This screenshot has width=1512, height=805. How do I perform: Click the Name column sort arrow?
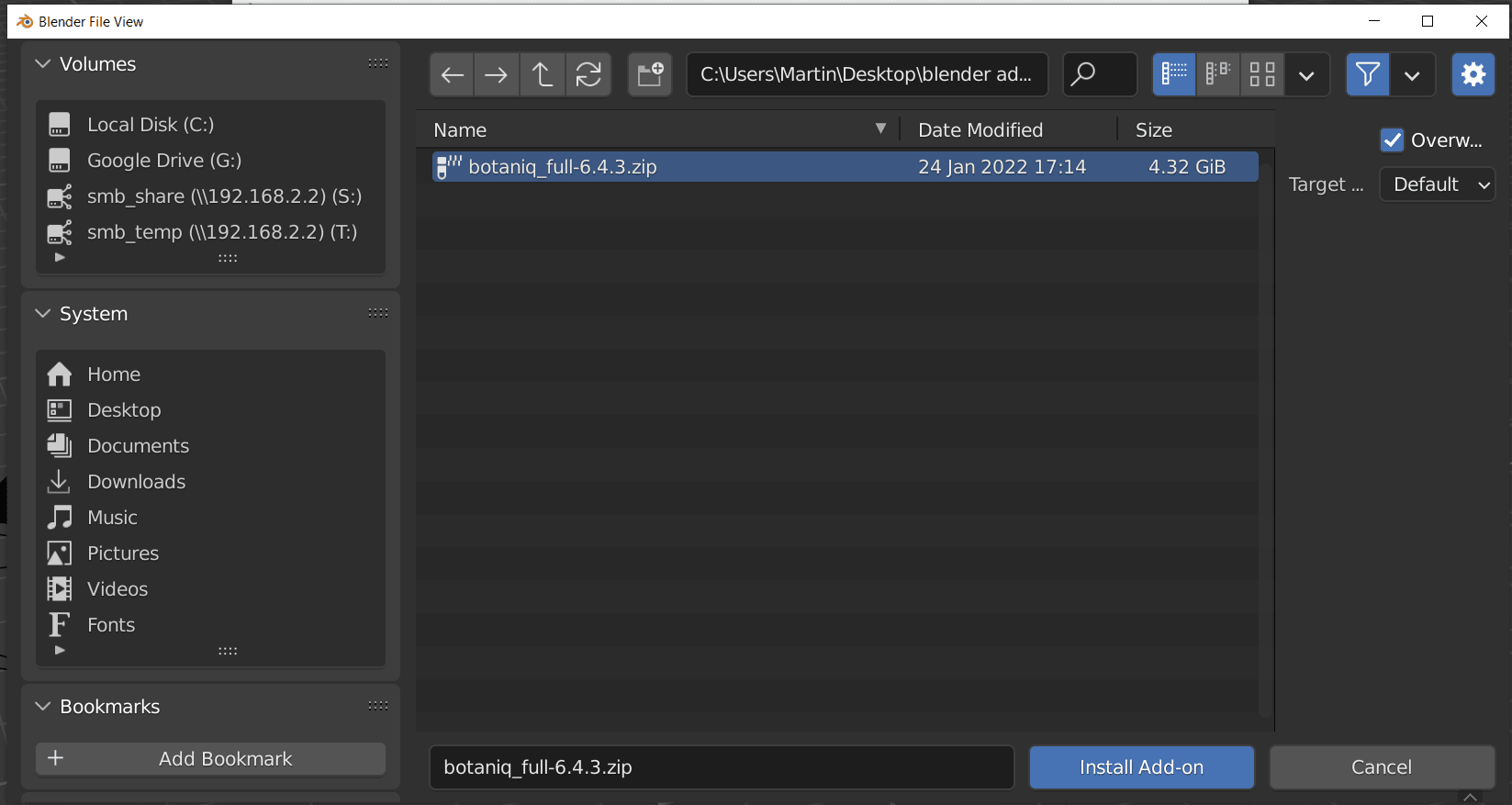[x=880, y=129]
